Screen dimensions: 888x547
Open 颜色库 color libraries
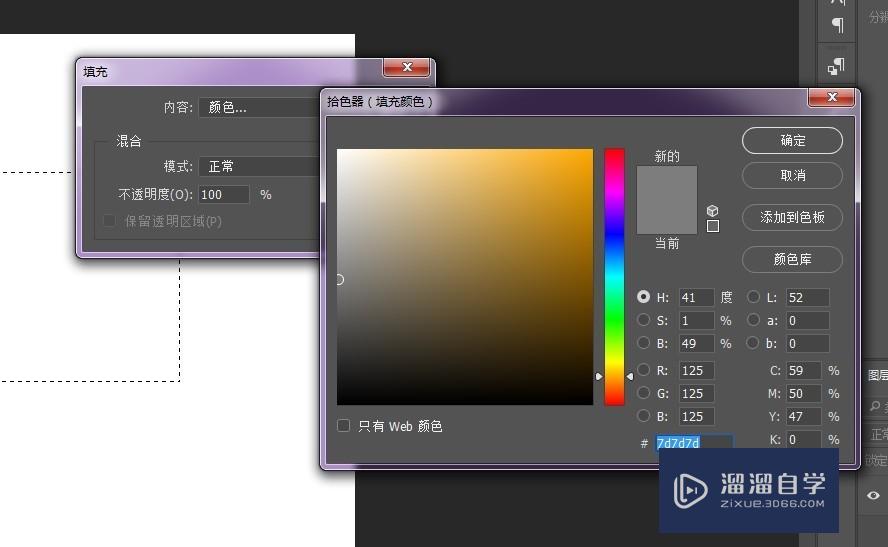tap(792, 259)
